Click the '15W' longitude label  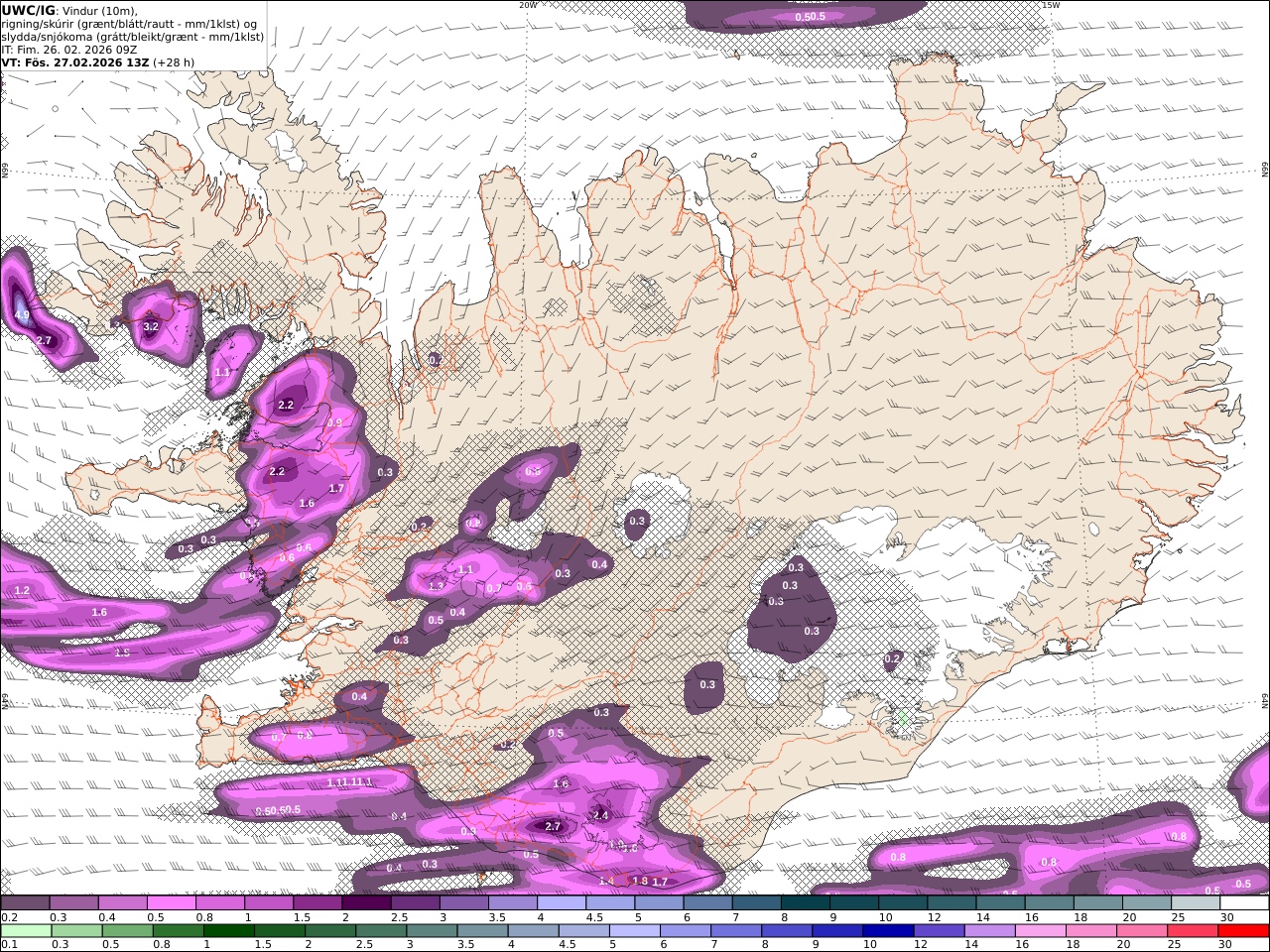[1051, 5]
